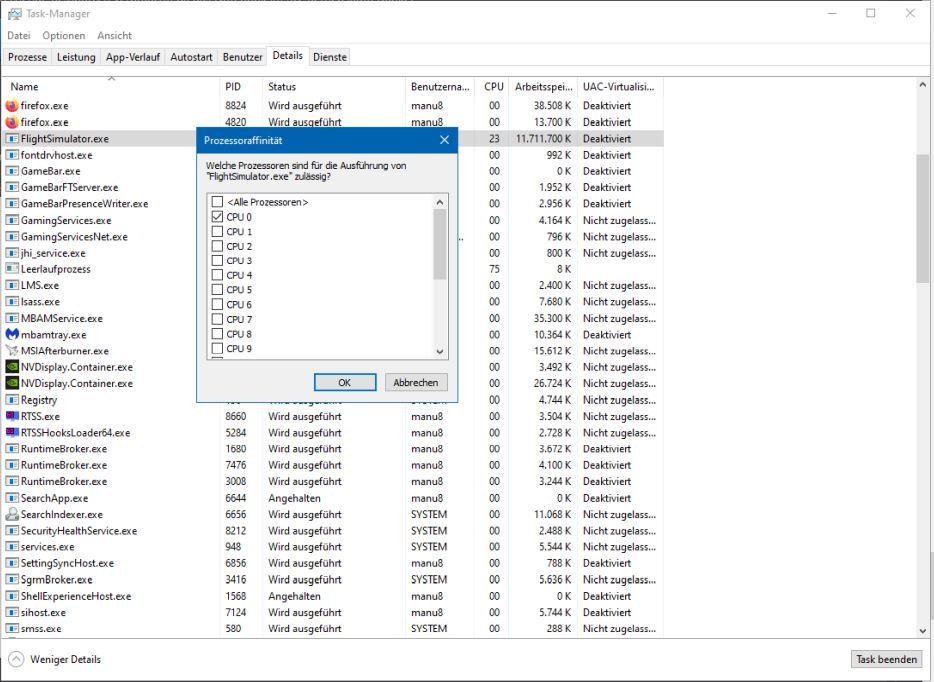Click the Task beenden button
The image size is (934, 682).
pyautogui.click(x=886, y=659)
